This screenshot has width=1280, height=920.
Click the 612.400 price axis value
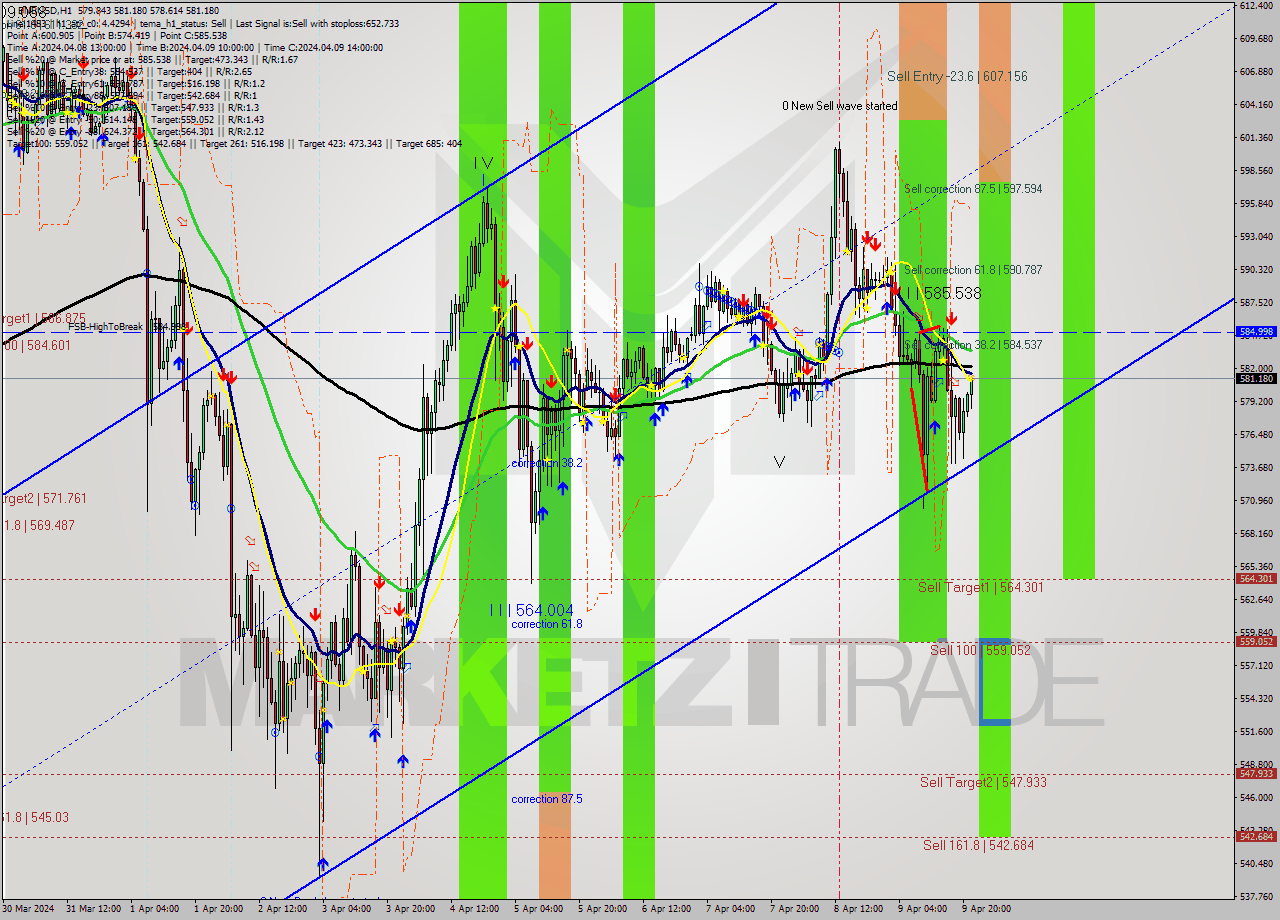tap(1256, 6)
